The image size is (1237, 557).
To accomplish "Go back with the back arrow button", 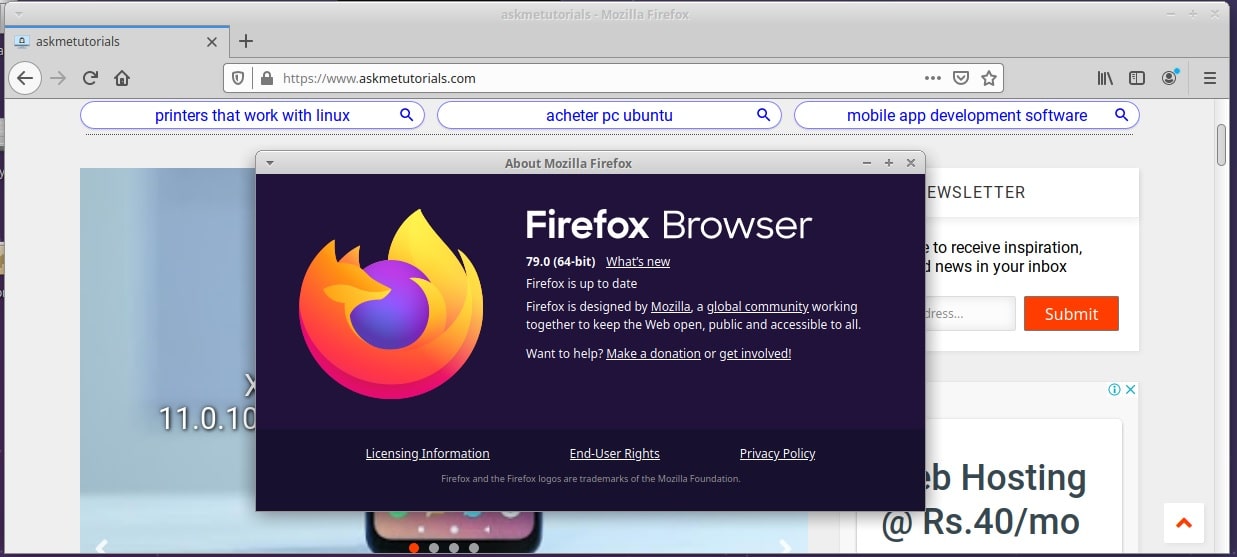I will click(24, 77).
